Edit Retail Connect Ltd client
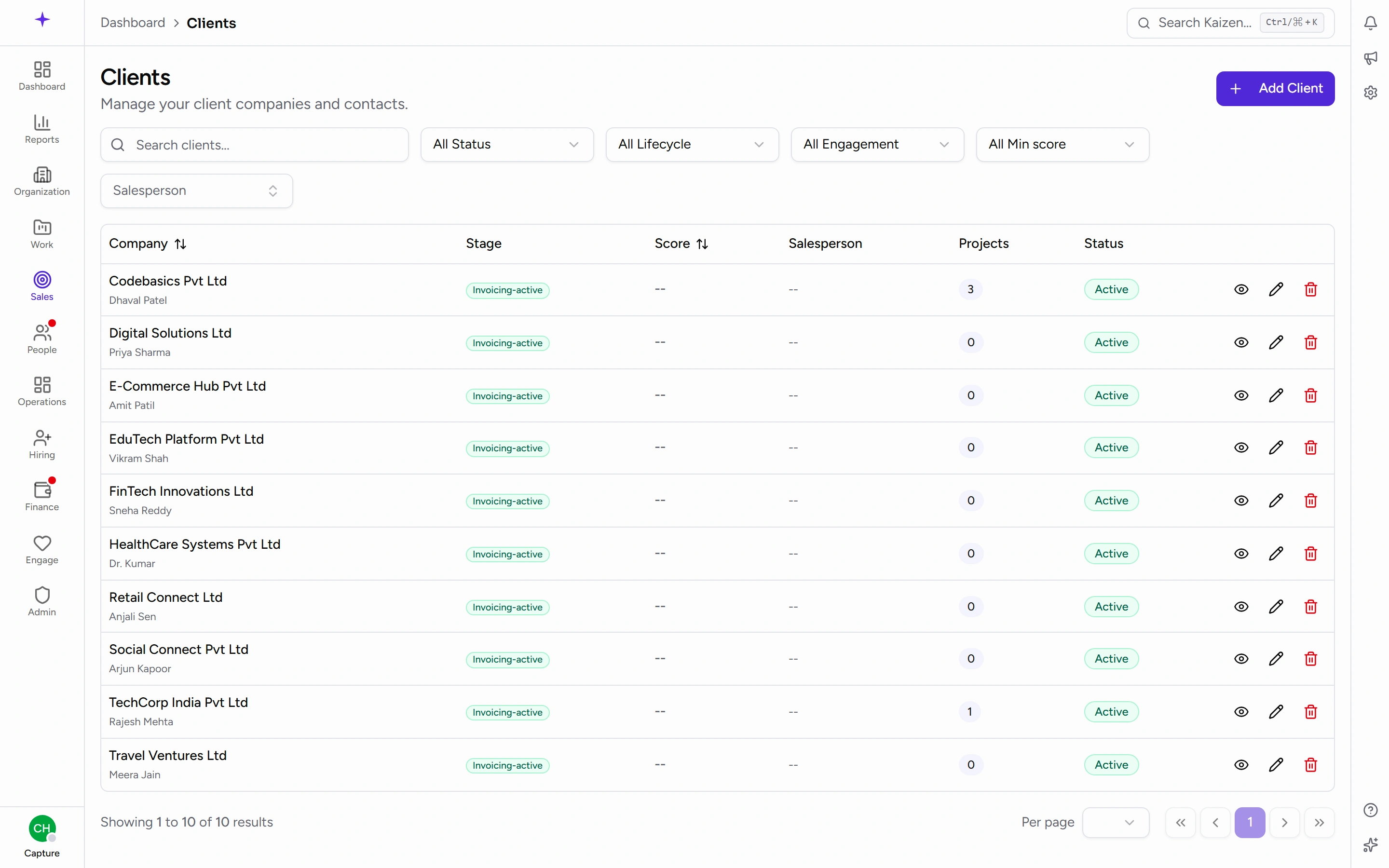Screen dimensions: 1389x868 click(1275, 607)
